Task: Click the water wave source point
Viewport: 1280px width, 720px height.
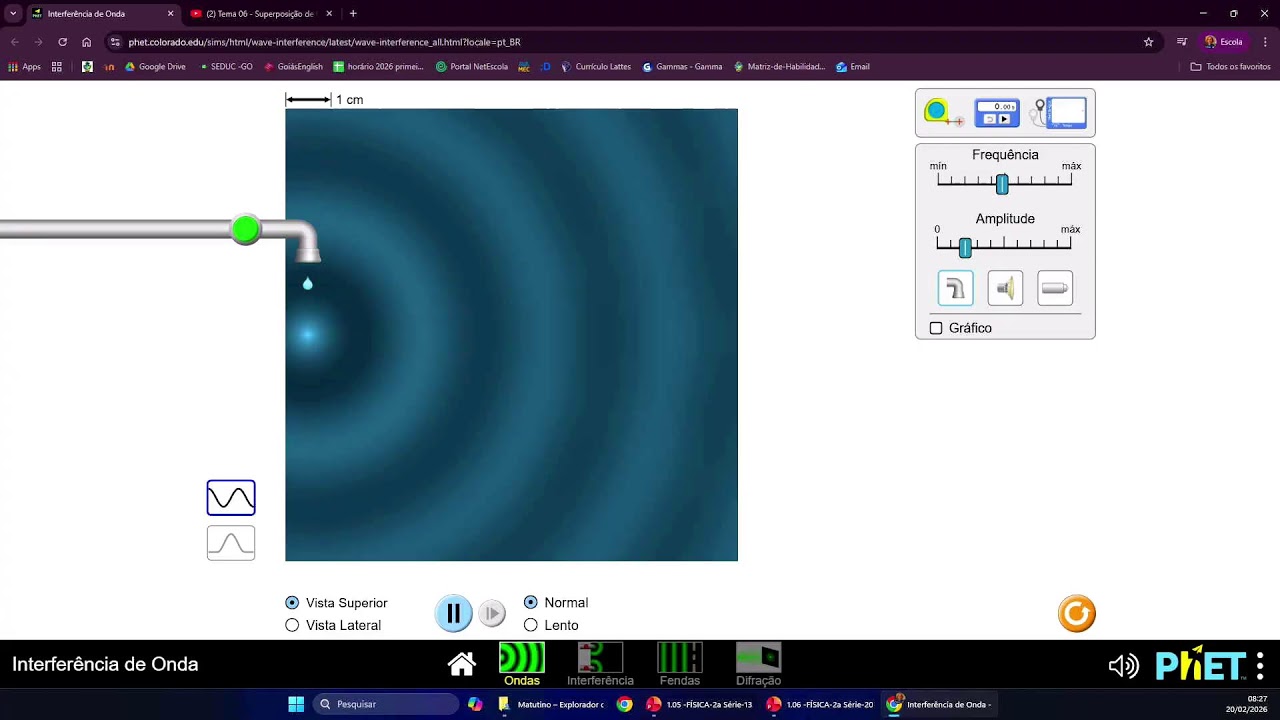Action: click(308, 335)
